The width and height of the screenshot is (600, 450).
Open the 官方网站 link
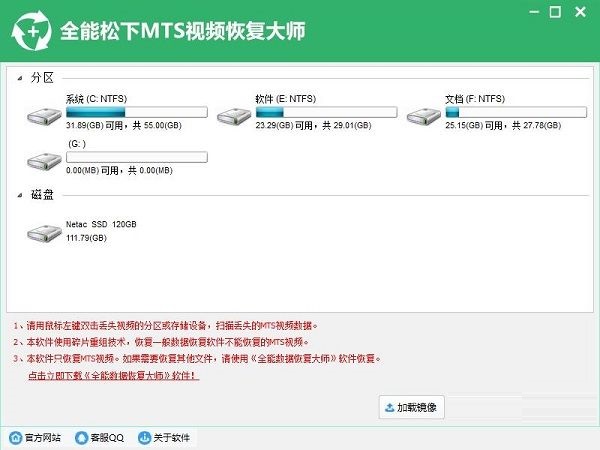(43, 437)
